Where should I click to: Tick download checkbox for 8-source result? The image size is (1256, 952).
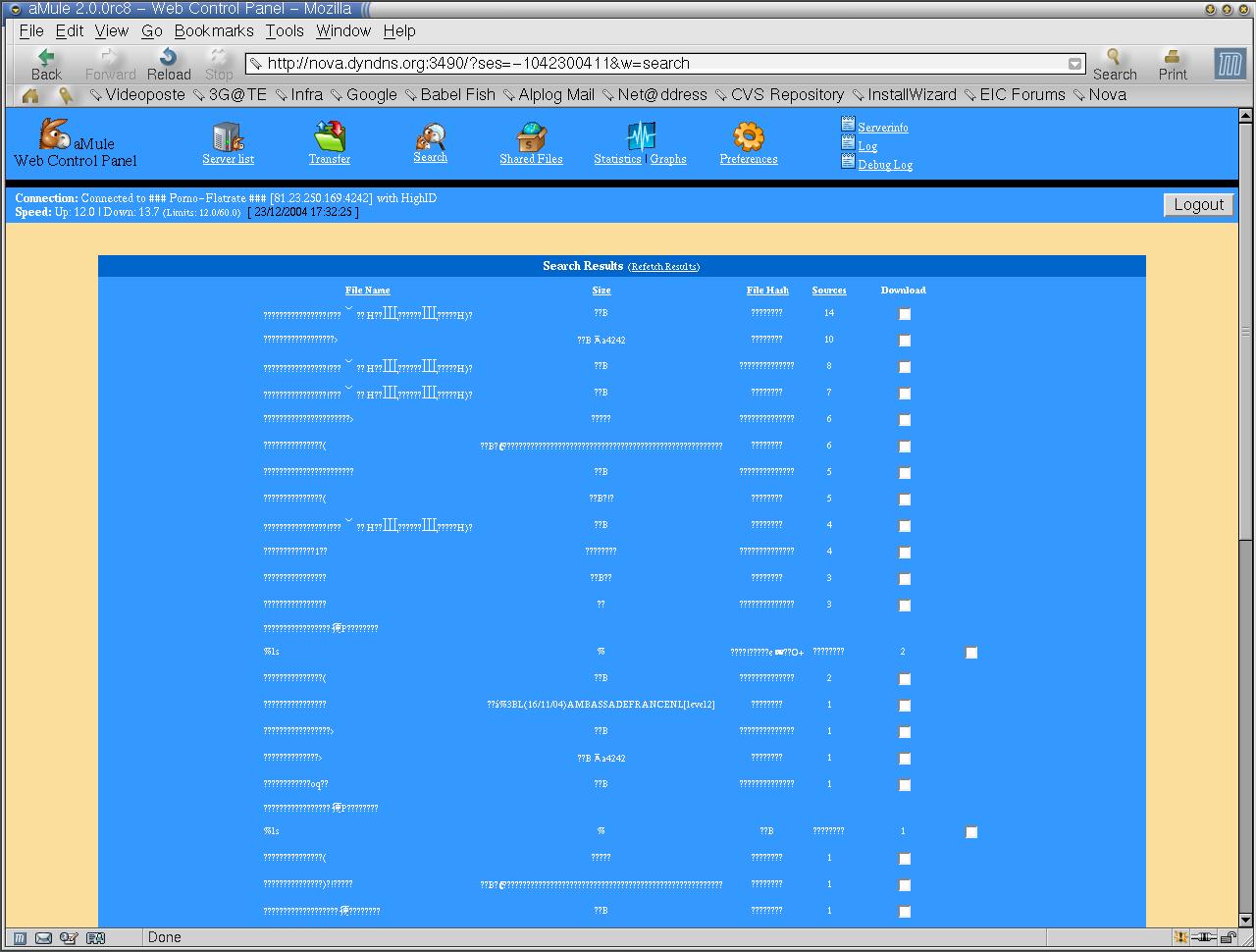(x=905, y=367)
